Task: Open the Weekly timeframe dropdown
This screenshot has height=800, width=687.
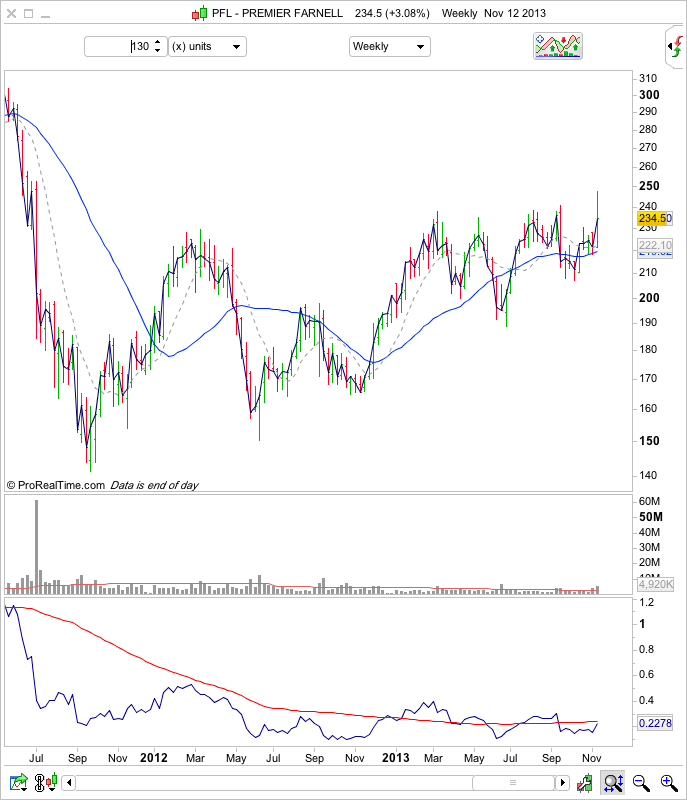Action: (390, 46)
